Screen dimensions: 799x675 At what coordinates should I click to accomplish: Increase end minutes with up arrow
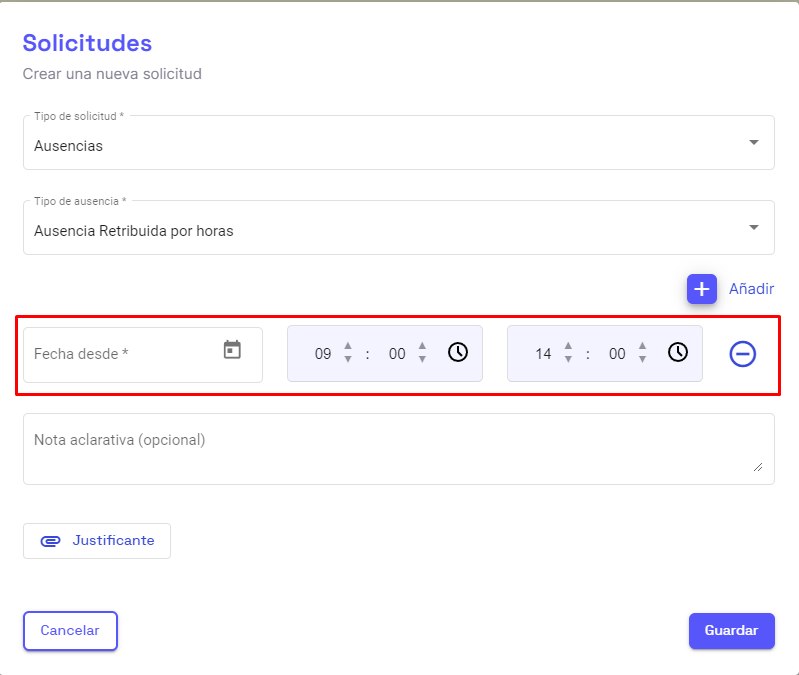coord(642,346)
